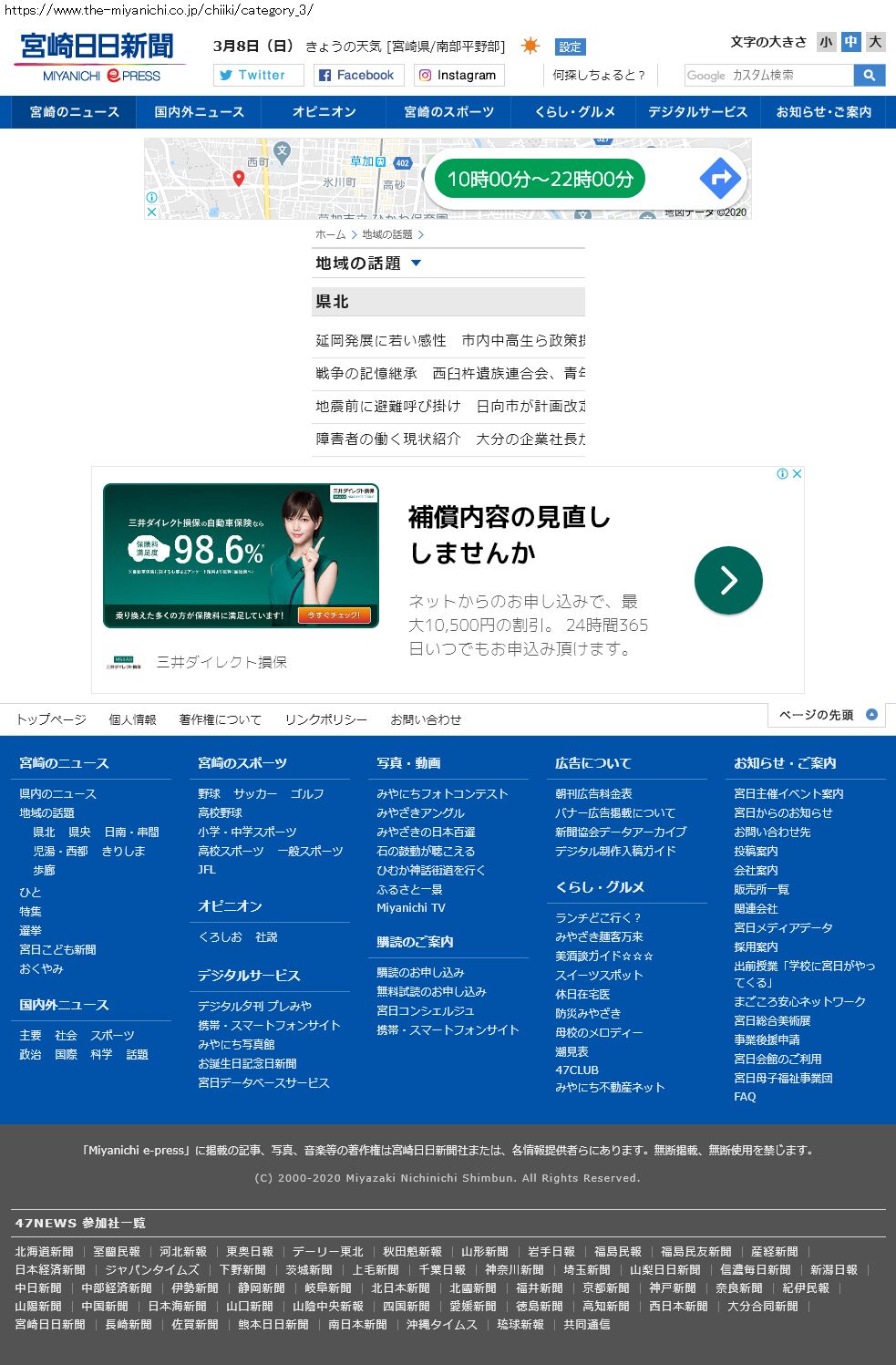The height and width of the screenshot is (1365, 896).
Task: Click the 10時00分～22時00分 green button
Action: click(540, 179)
